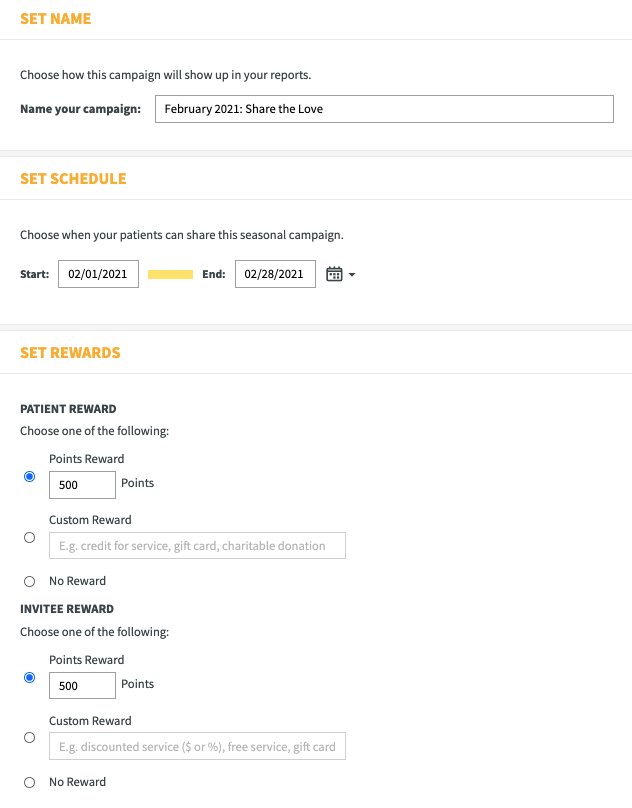
Task: Click the 'Name your campaign:' label
Action: tap(80, 109)
